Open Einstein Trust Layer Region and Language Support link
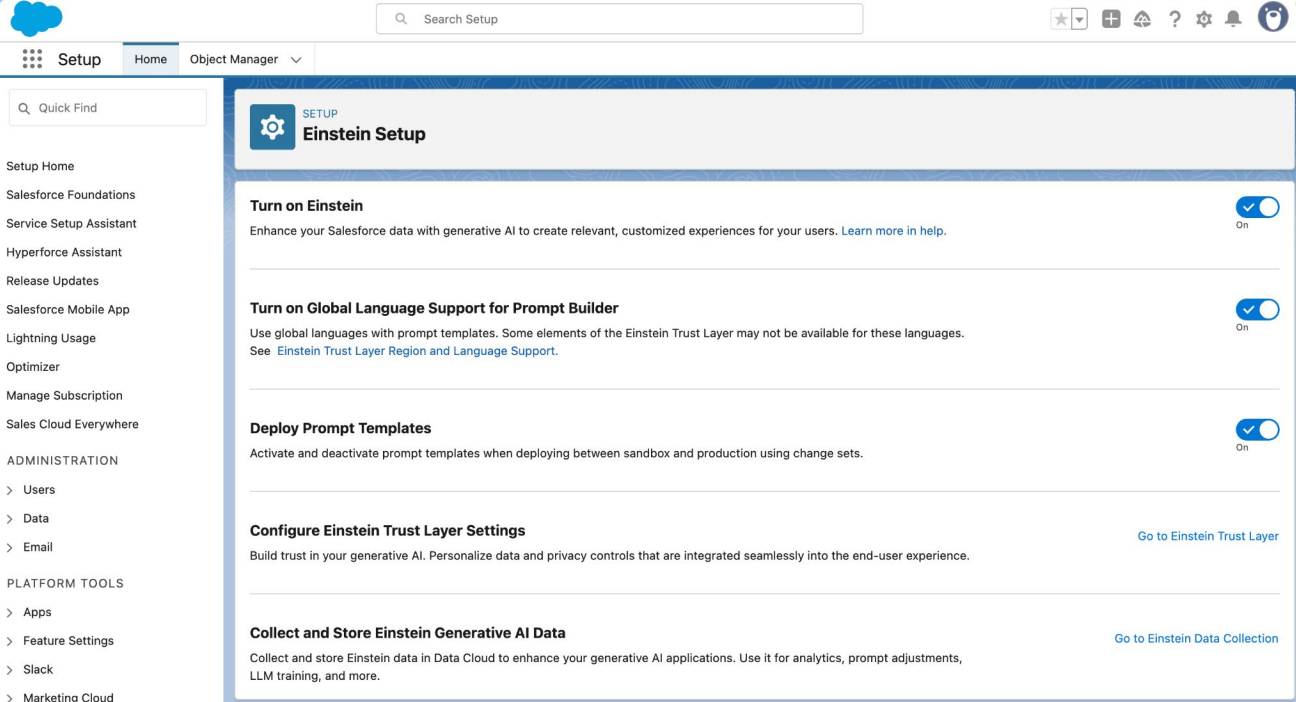The width and height of the screenshot is (1296, 702). (417, 351)
